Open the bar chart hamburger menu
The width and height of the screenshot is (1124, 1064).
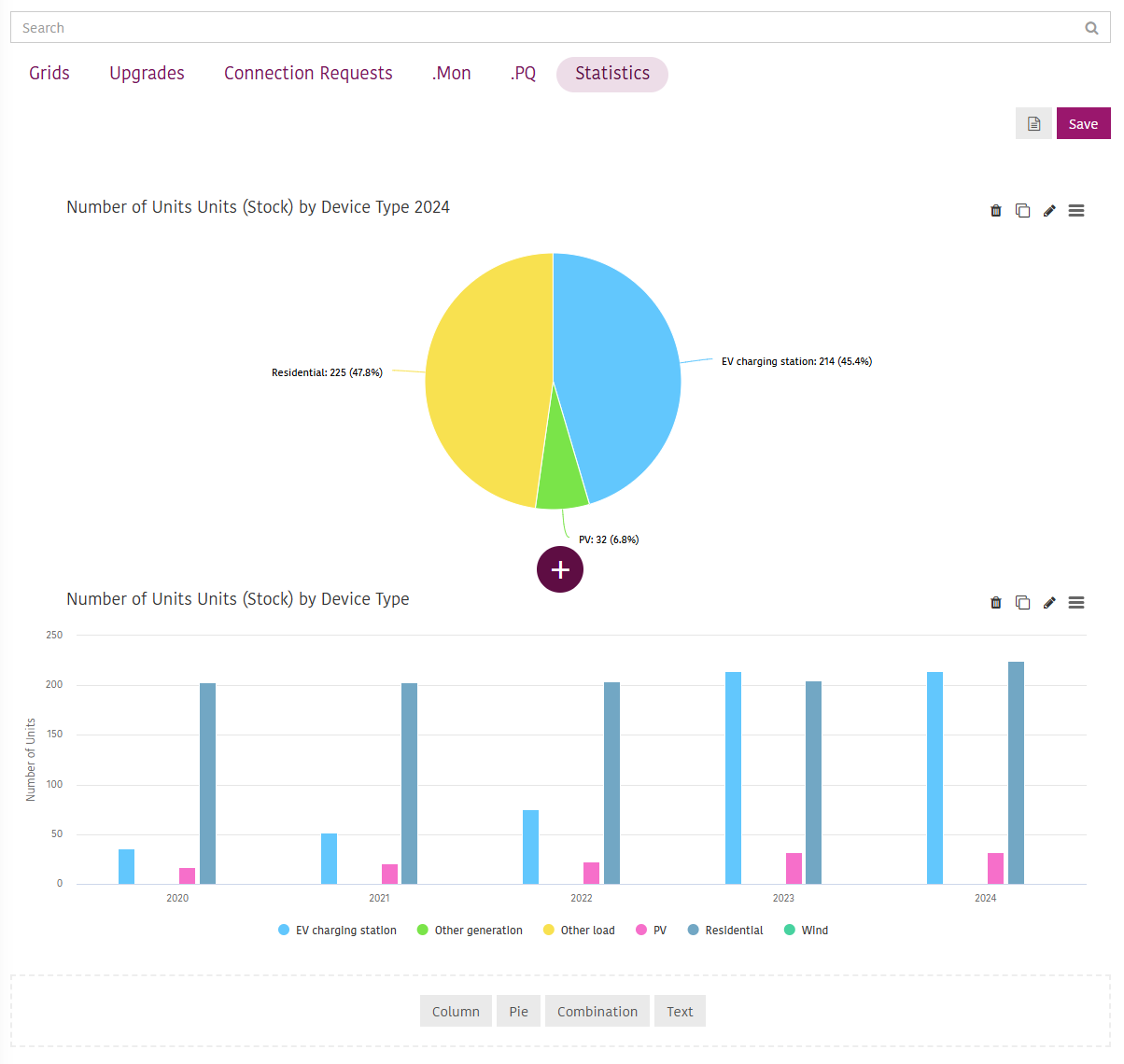point(1076,603)
